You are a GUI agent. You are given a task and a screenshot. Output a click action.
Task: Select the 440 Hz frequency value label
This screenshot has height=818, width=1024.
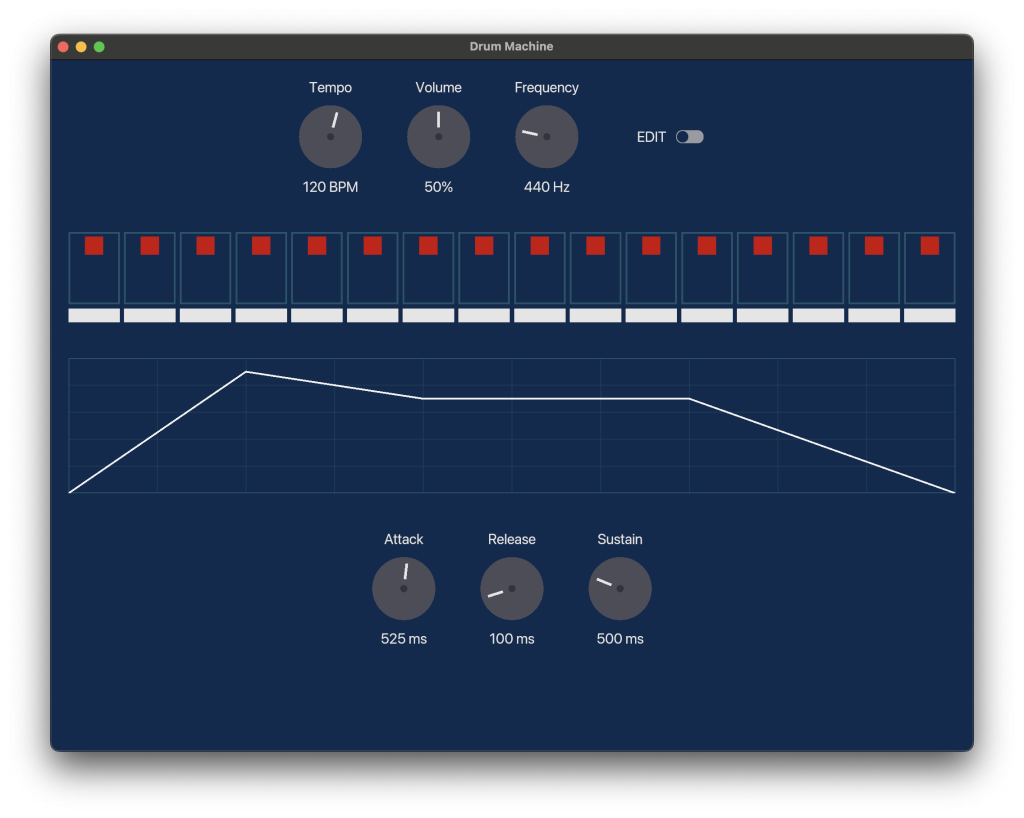click(x=546, y=187)
